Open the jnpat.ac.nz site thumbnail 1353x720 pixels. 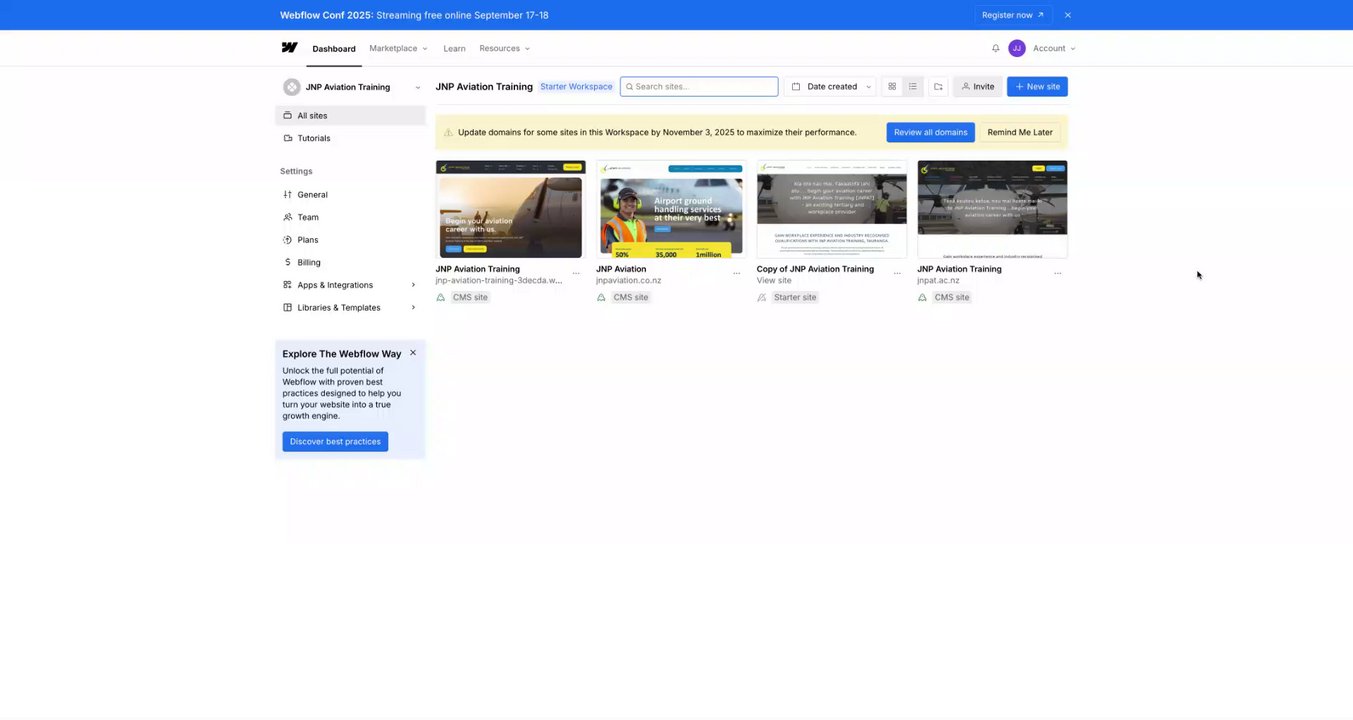tap(992, 209)
